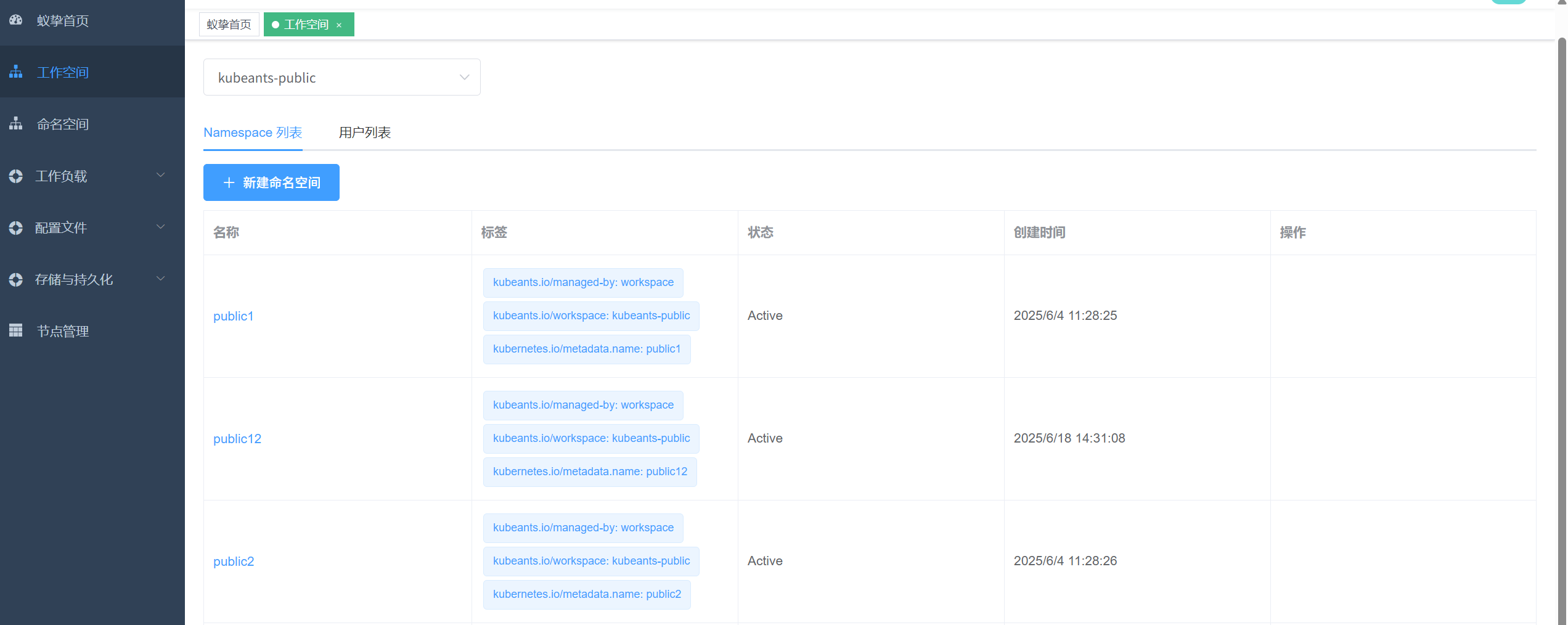Switch to the 蚁挚首页 page tab
Viewport: 1568px width, 625px height.
[229, 25]
